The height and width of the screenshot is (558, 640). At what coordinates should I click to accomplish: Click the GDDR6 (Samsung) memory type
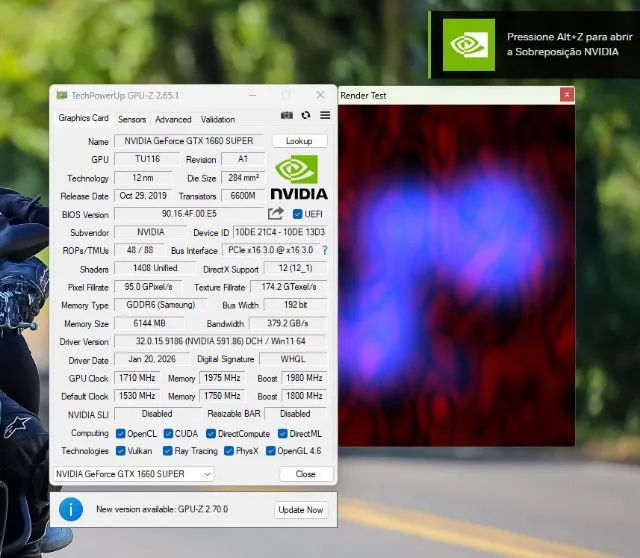160,305
